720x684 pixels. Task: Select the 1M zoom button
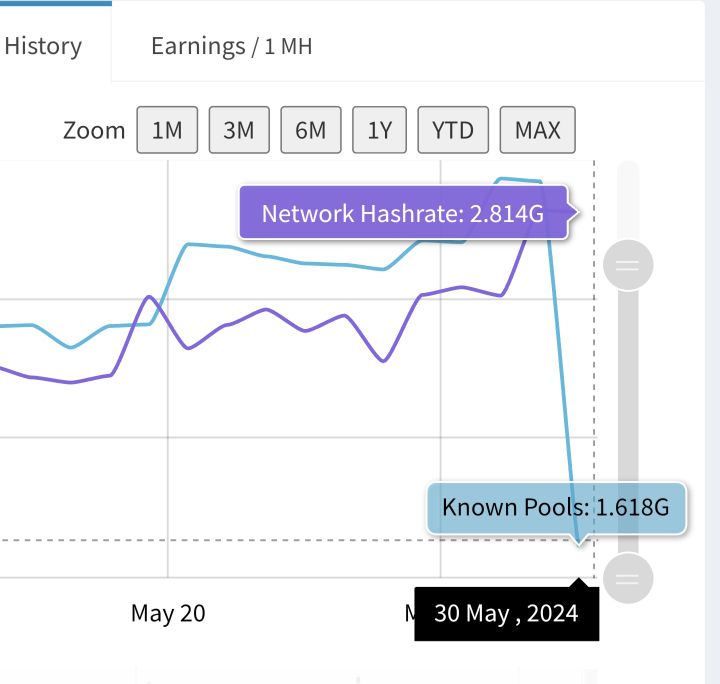point(167,130)
